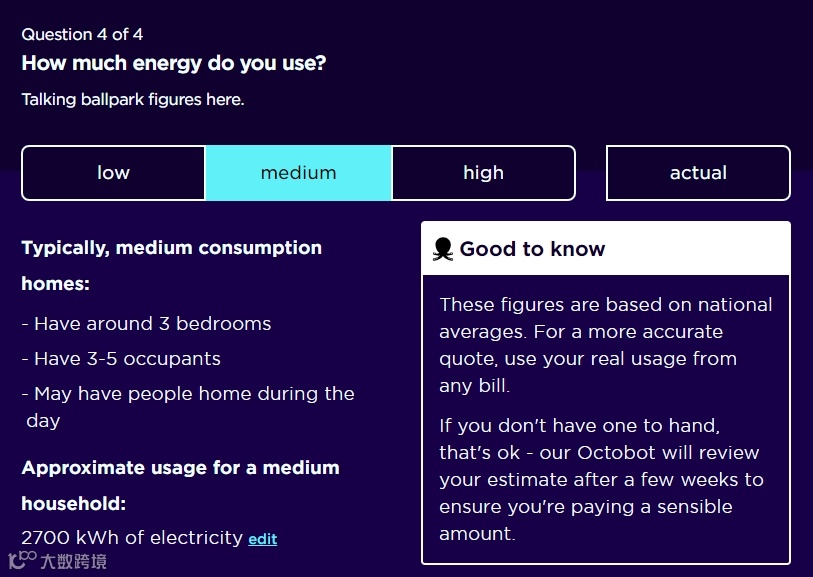Click the "Approximate usage for a medium household" heading
Screen dimensions: 813x577
point(180,485)
